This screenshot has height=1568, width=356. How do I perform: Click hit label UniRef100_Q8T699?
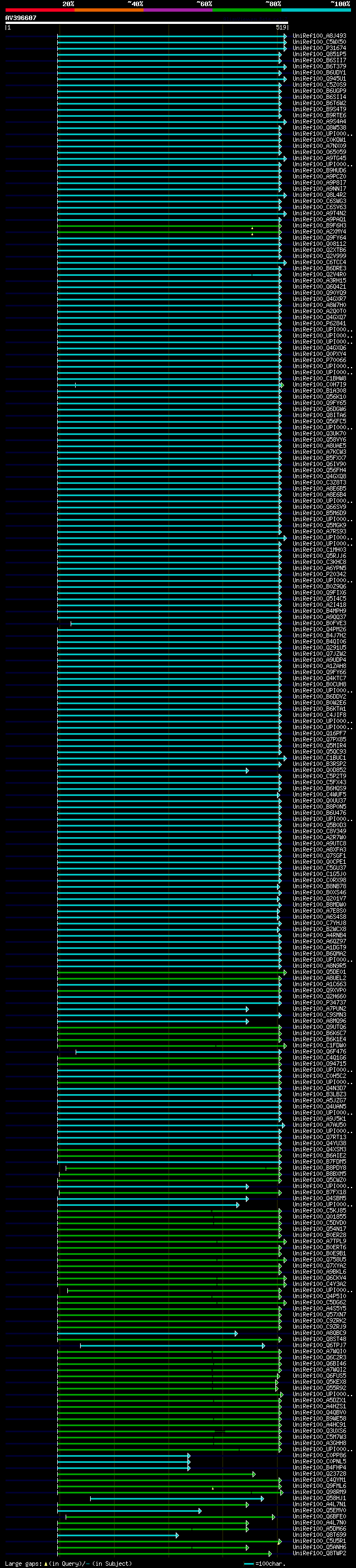(319, 1536)
